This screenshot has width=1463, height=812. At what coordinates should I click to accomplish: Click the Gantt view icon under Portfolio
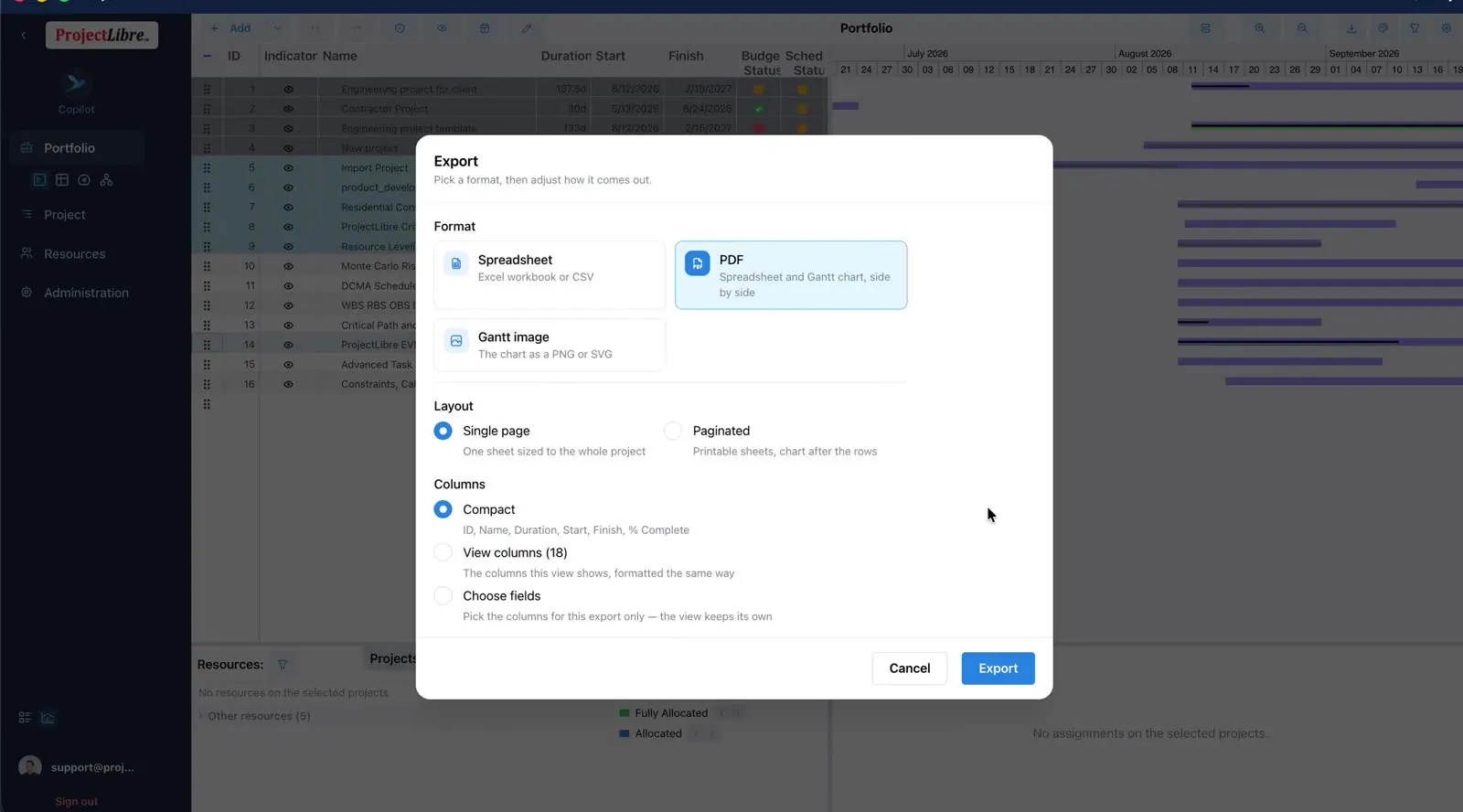(x=39, y=180)
